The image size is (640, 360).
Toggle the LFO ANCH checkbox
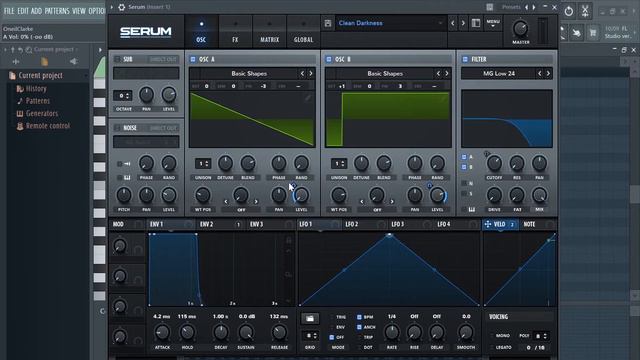tap(360, 327)
